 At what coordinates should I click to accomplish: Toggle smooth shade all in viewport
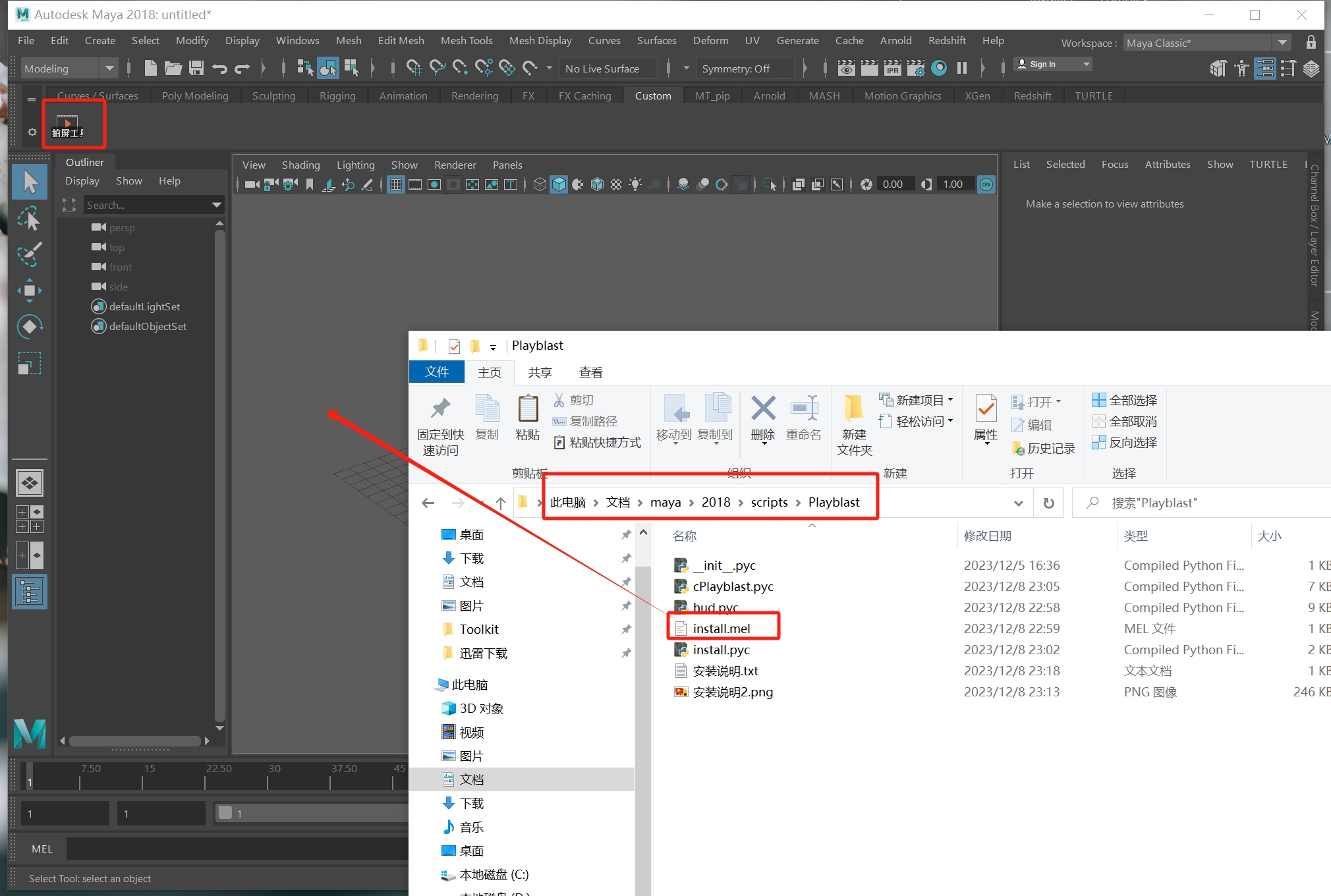pos(559,184)
